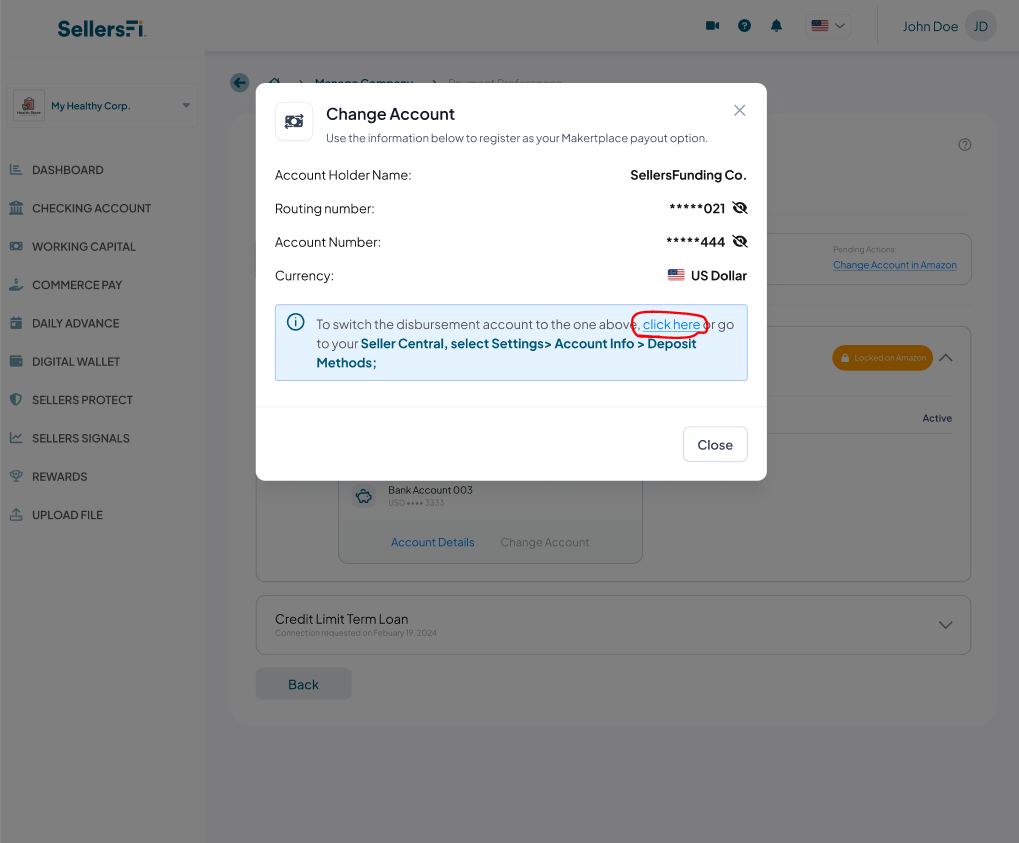This screenshot has width=1019, height=843.
Task: Click the JD user avatar
Action: (x=981, y=26)
